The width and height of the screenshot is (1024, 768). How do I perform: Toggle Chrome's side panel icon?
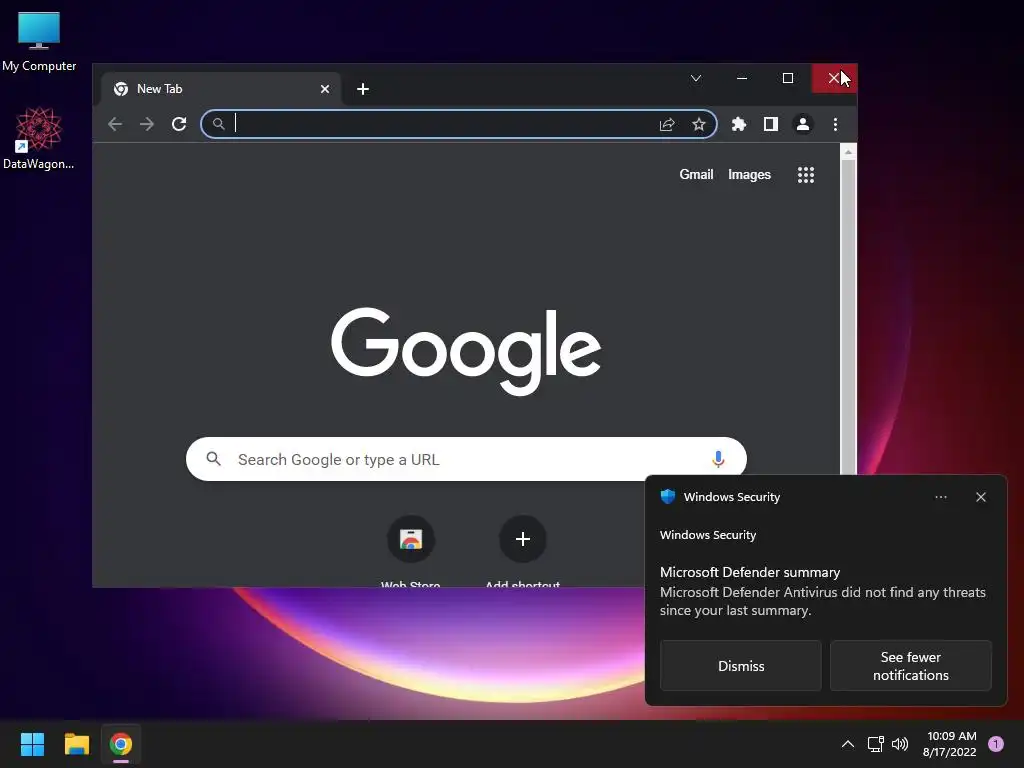point(771,124)
